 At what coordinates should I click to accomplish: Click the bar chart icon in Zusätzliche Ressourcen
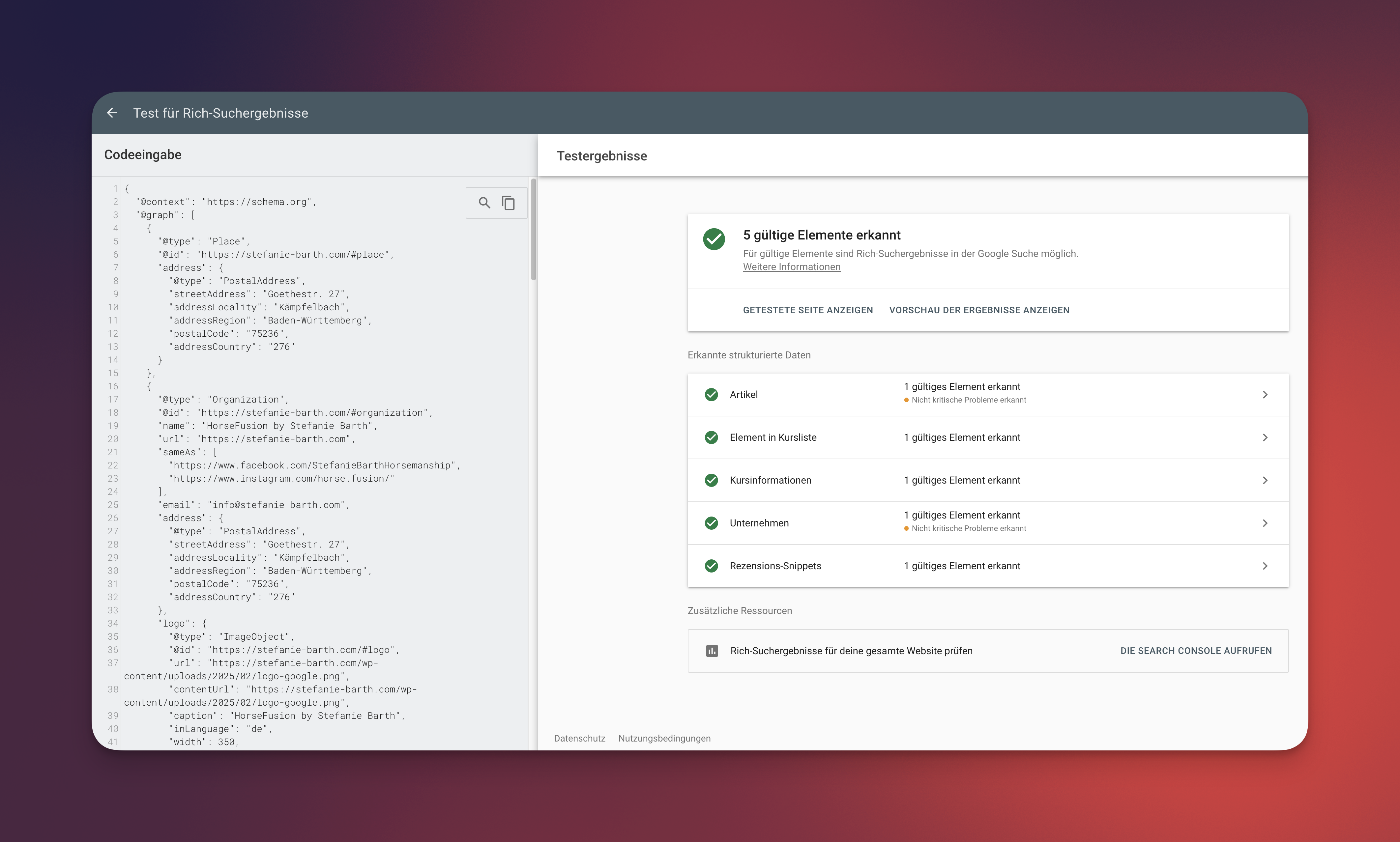tap(712, 651)
